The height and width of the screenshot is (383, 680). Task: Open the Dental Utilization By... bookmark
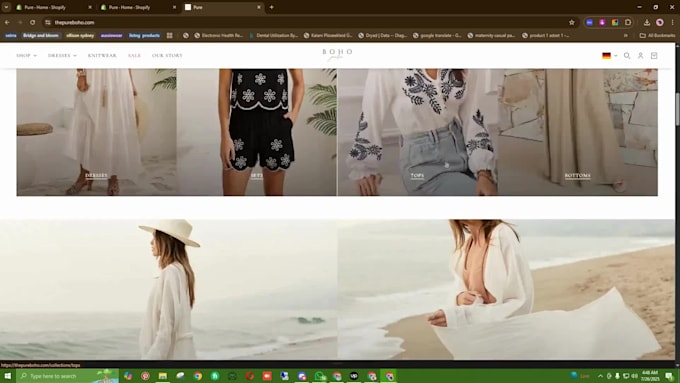pyautogui.click(x=273, y=36)
